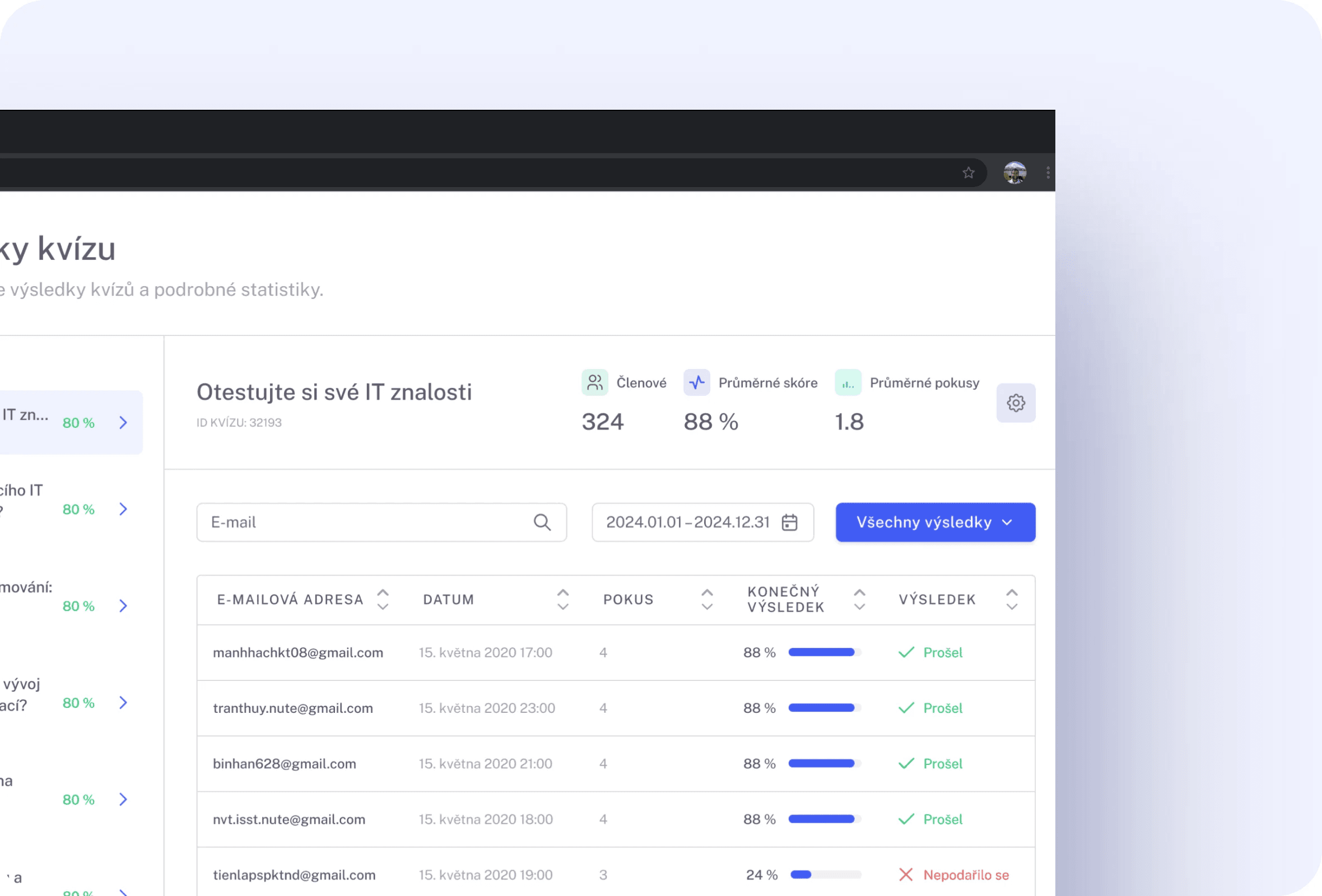
Task: Click the Průměrné pokusy chart icon
Action: pos(848,382)
